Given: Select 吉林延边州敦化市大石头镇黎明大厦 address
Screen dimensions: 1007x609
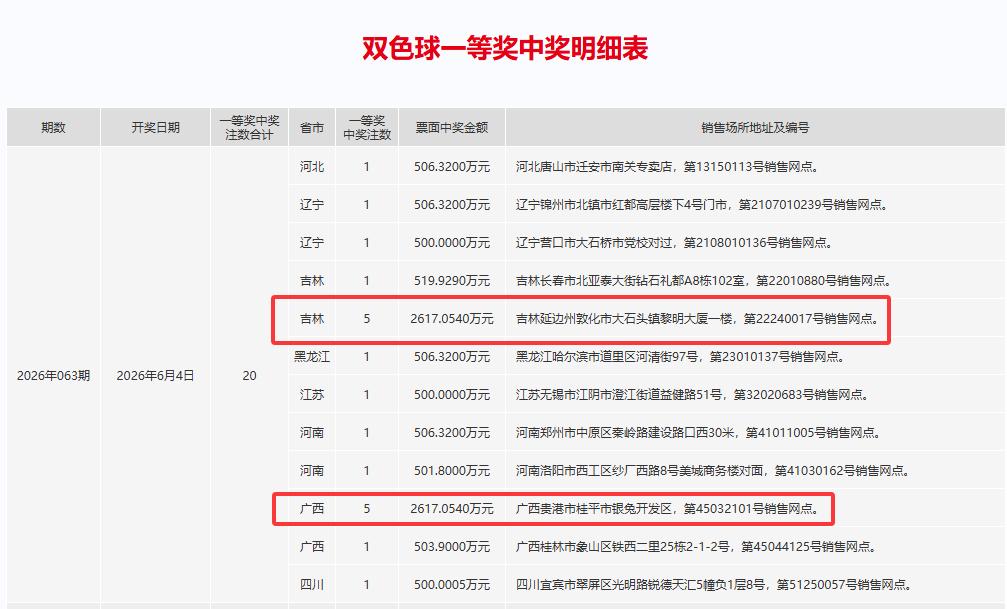Looking at the screenshot, I should [697, 318].
